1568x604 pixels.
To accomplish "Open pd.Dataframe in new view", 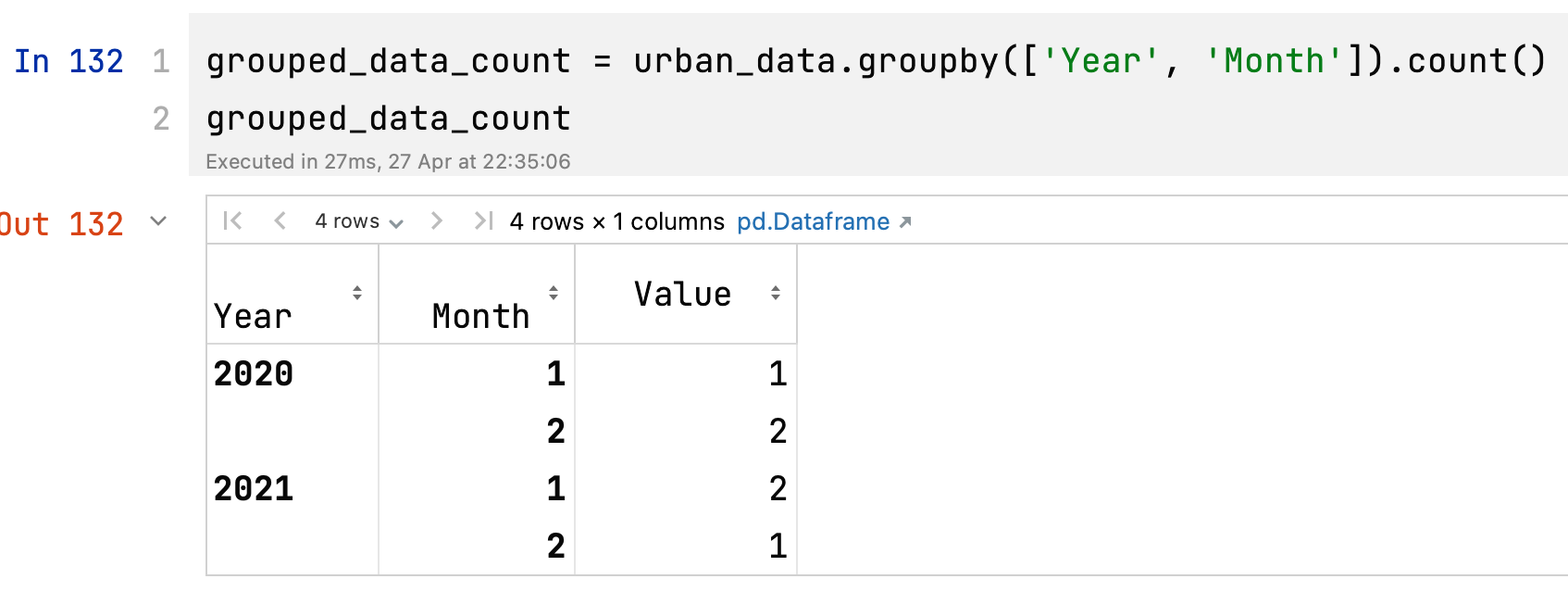I will (813, 221).
